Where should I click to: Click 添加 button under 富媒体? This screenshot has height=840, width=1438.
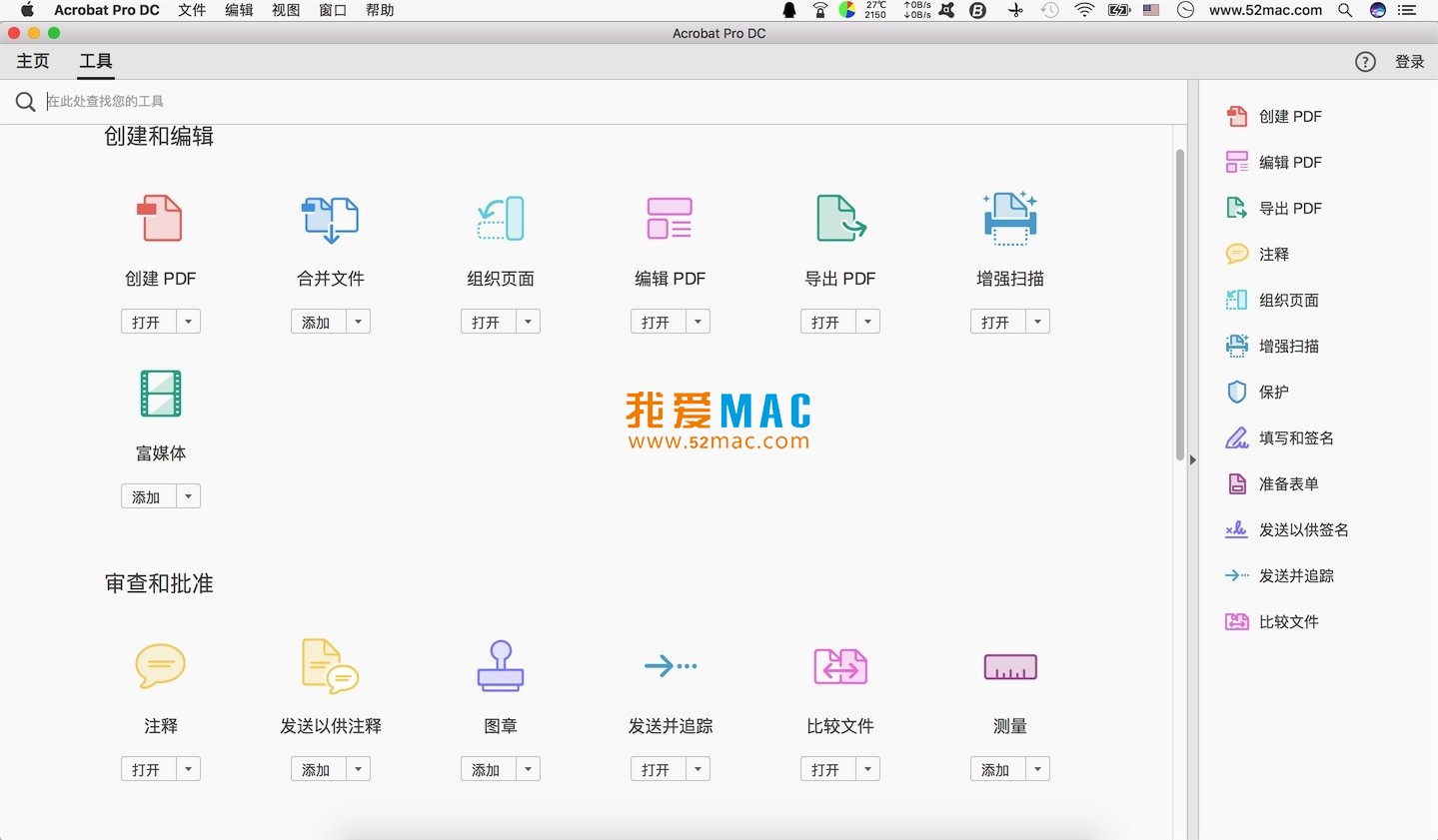click(x=149, y=496)
